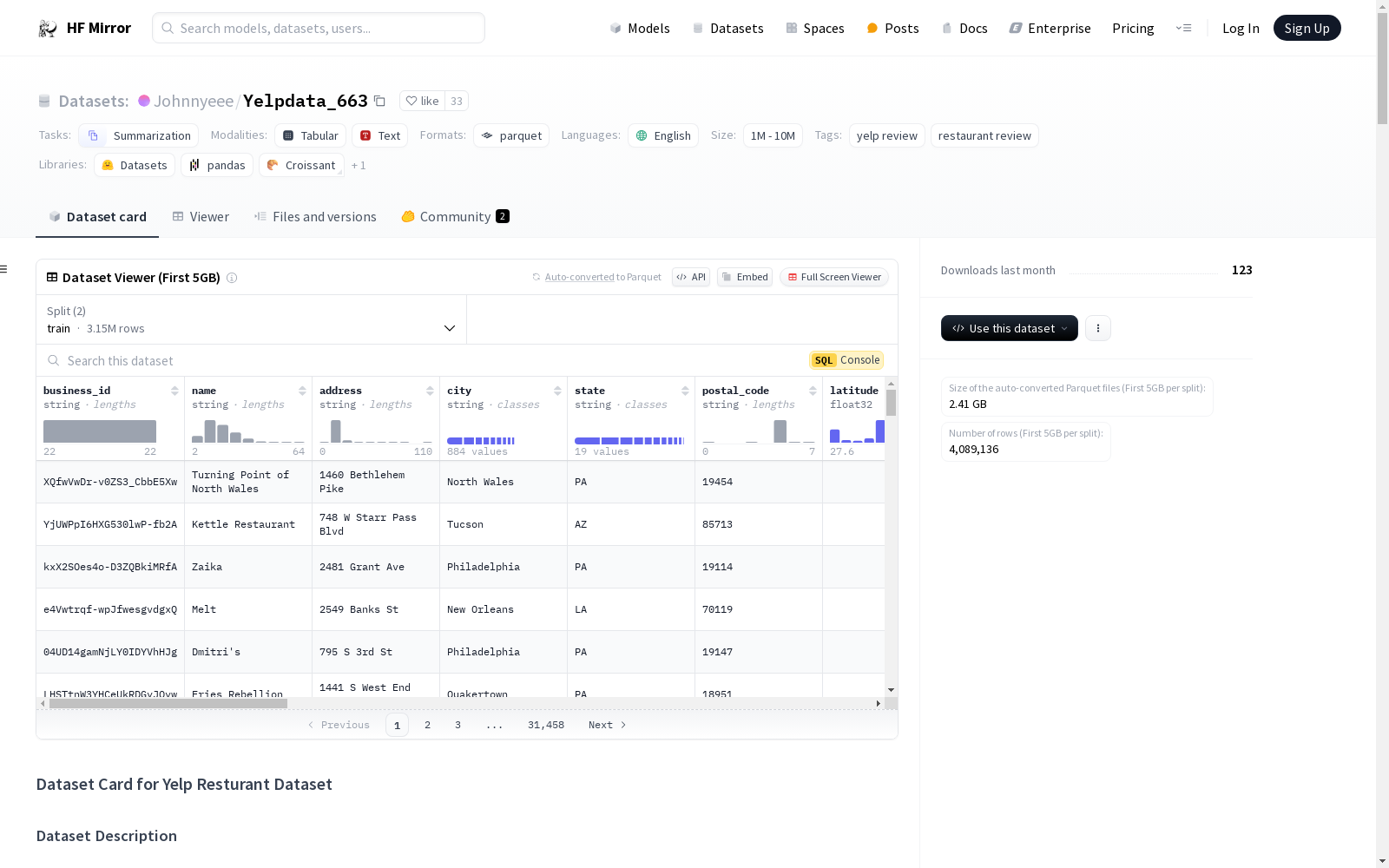Open Posts section
This screenshot has width=1389, height=868.
point(892,29)
